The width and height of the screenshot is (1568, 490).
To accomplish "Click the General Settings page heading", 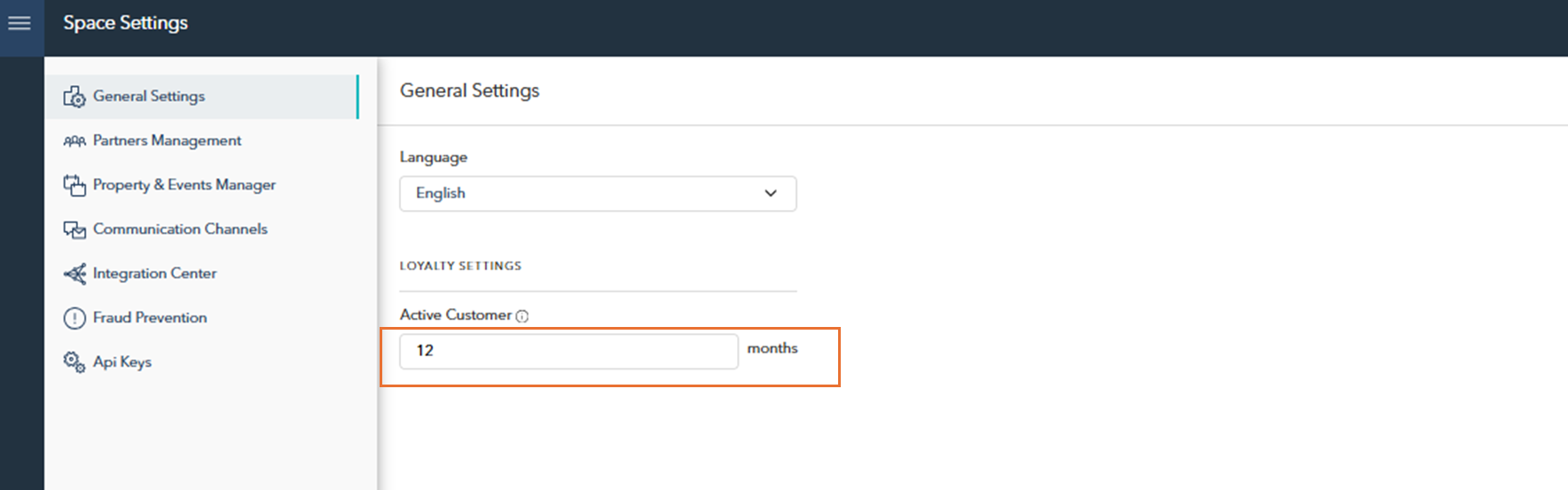I will pyautogui.click(x=469, y=90).
